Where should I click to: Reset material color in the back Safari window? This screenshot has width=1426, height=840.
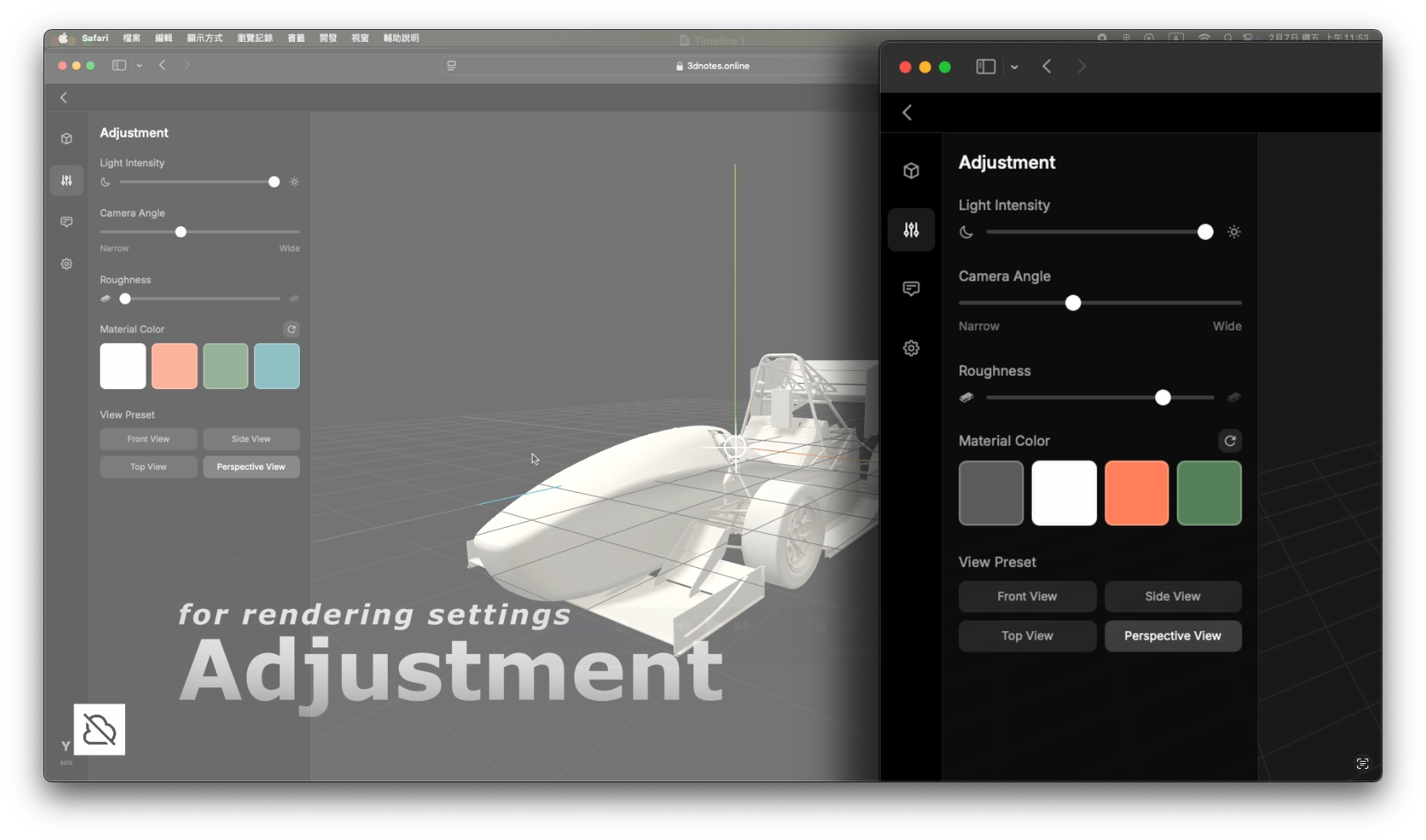click(x=291, y=329)
